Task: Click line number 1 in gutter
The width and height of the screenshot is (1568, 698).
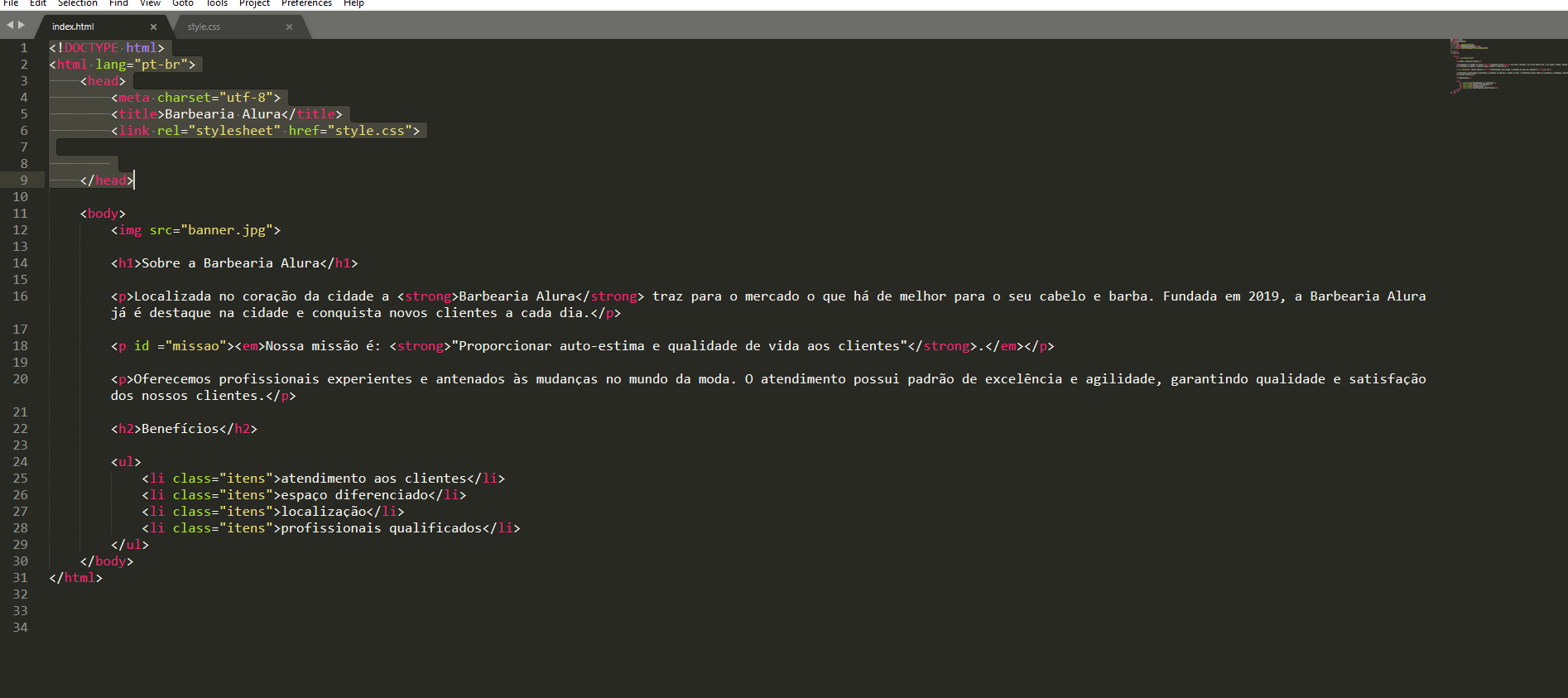Action: click(x=24, y=48)
